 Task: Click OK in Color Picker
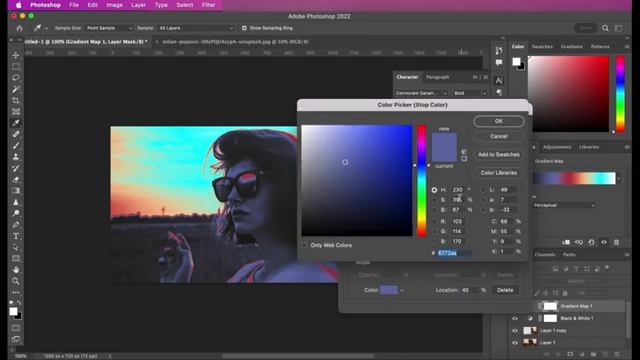[x=499, y=121]
